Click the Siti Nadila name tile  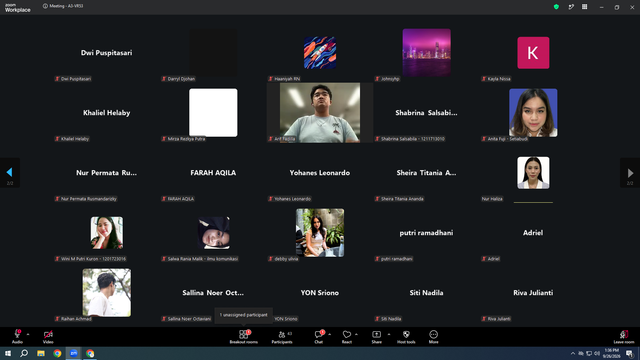click(426, 293)
